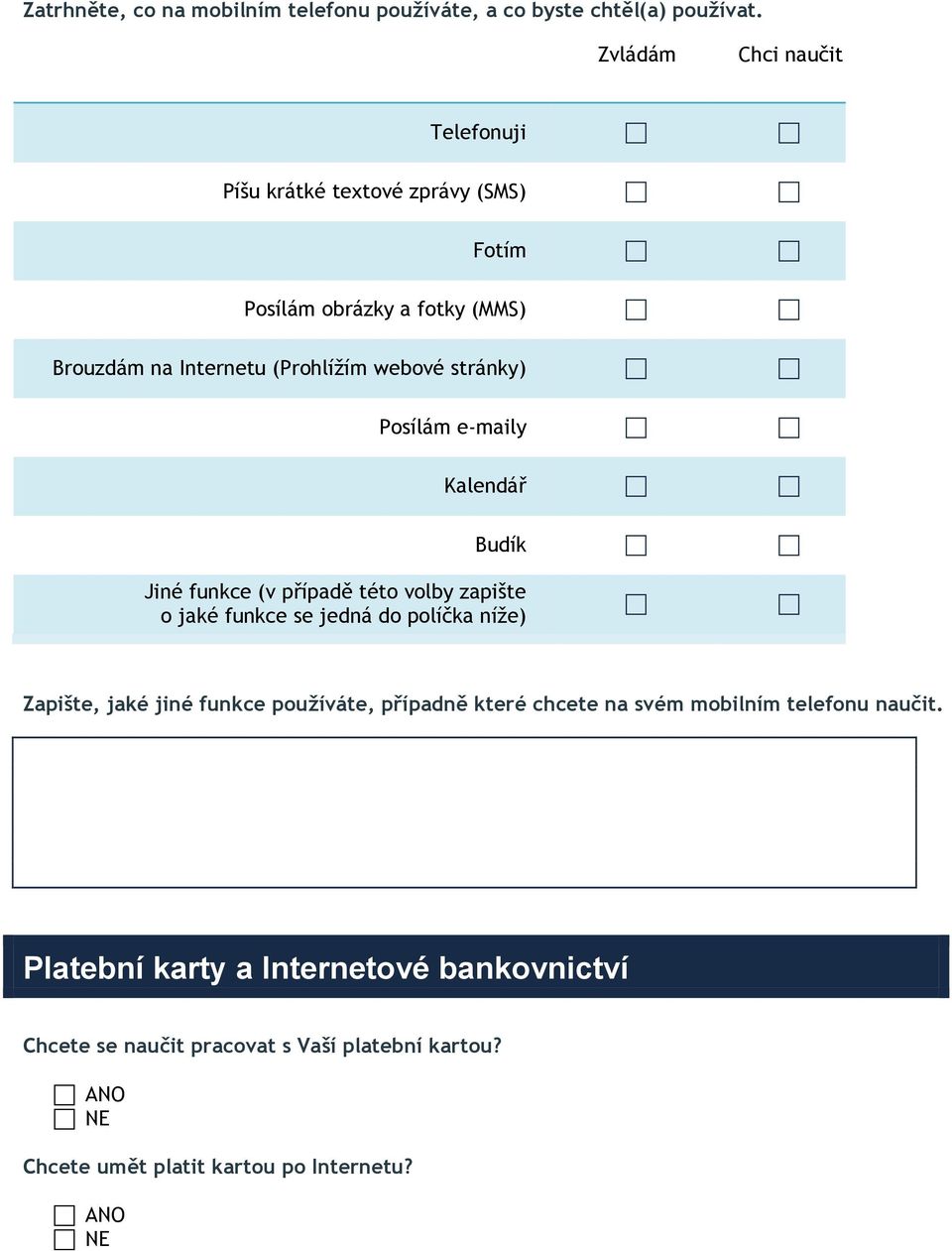Check Zvládám for Kalendář
The height and width of the screenshot is (1251, 952).
pos(636,486)
